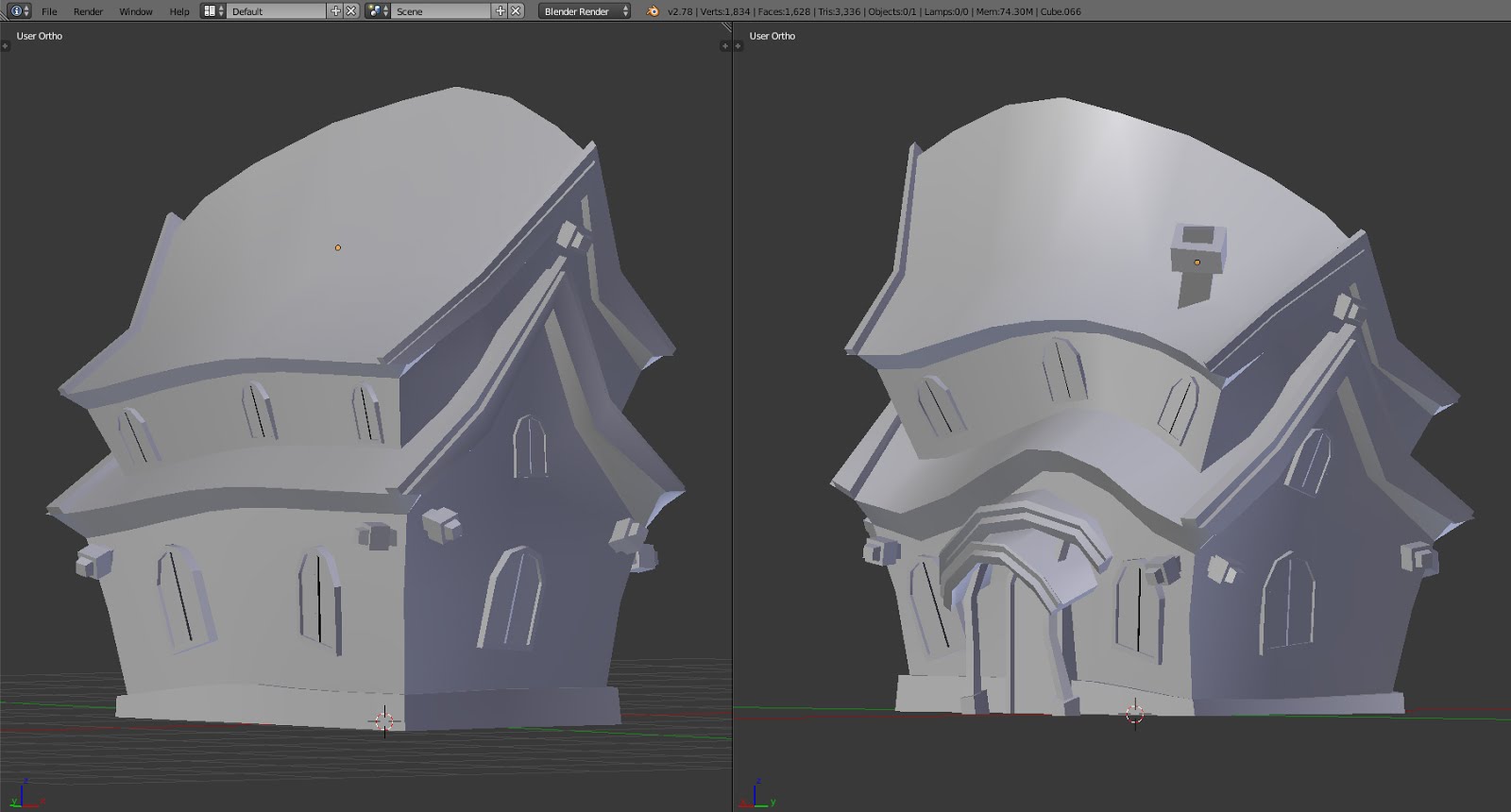Viewport: 1511px width, 812px height.
Task: Click the Blender logo icon
Action: tap(654, 11)
